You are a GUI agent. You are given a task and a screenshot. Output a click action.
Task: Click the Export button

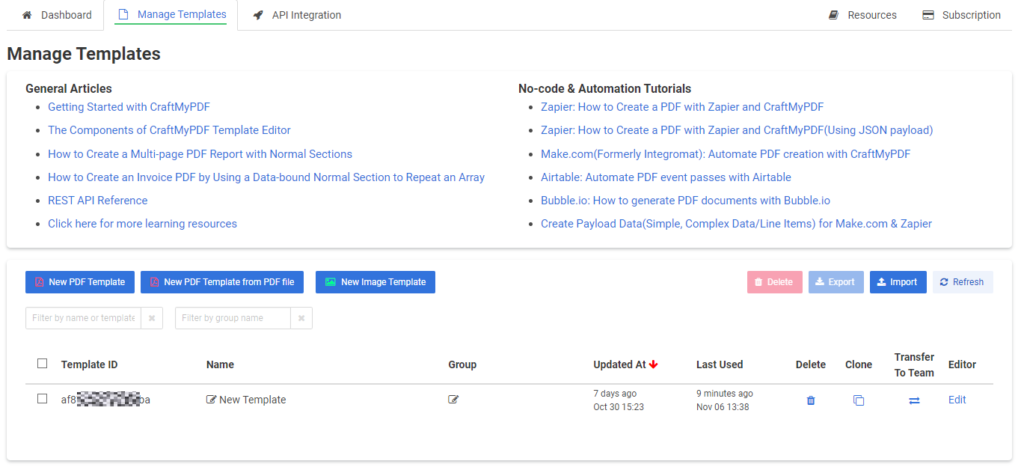click(x=836, y=282)
